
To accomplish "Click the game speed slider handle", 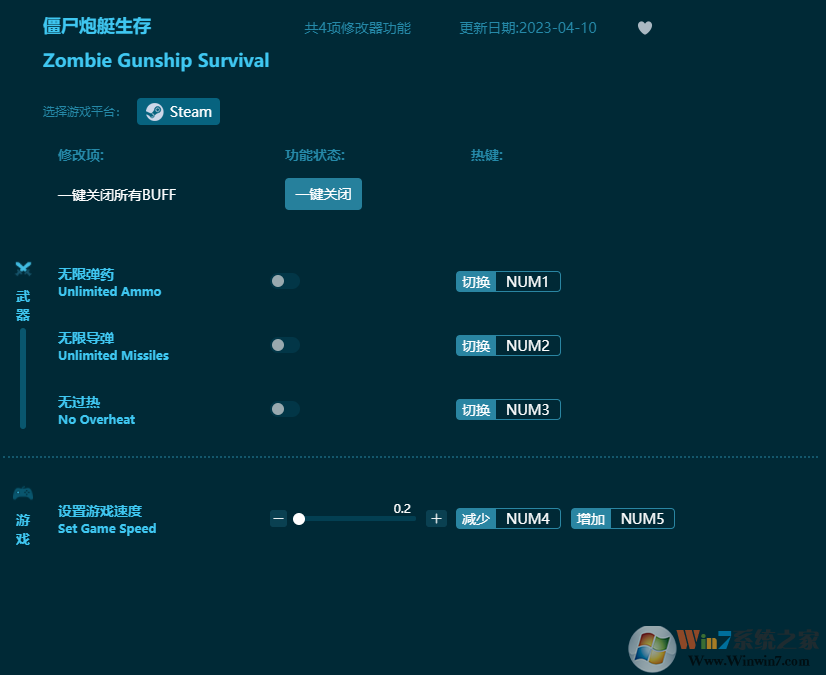I will 299,519.
